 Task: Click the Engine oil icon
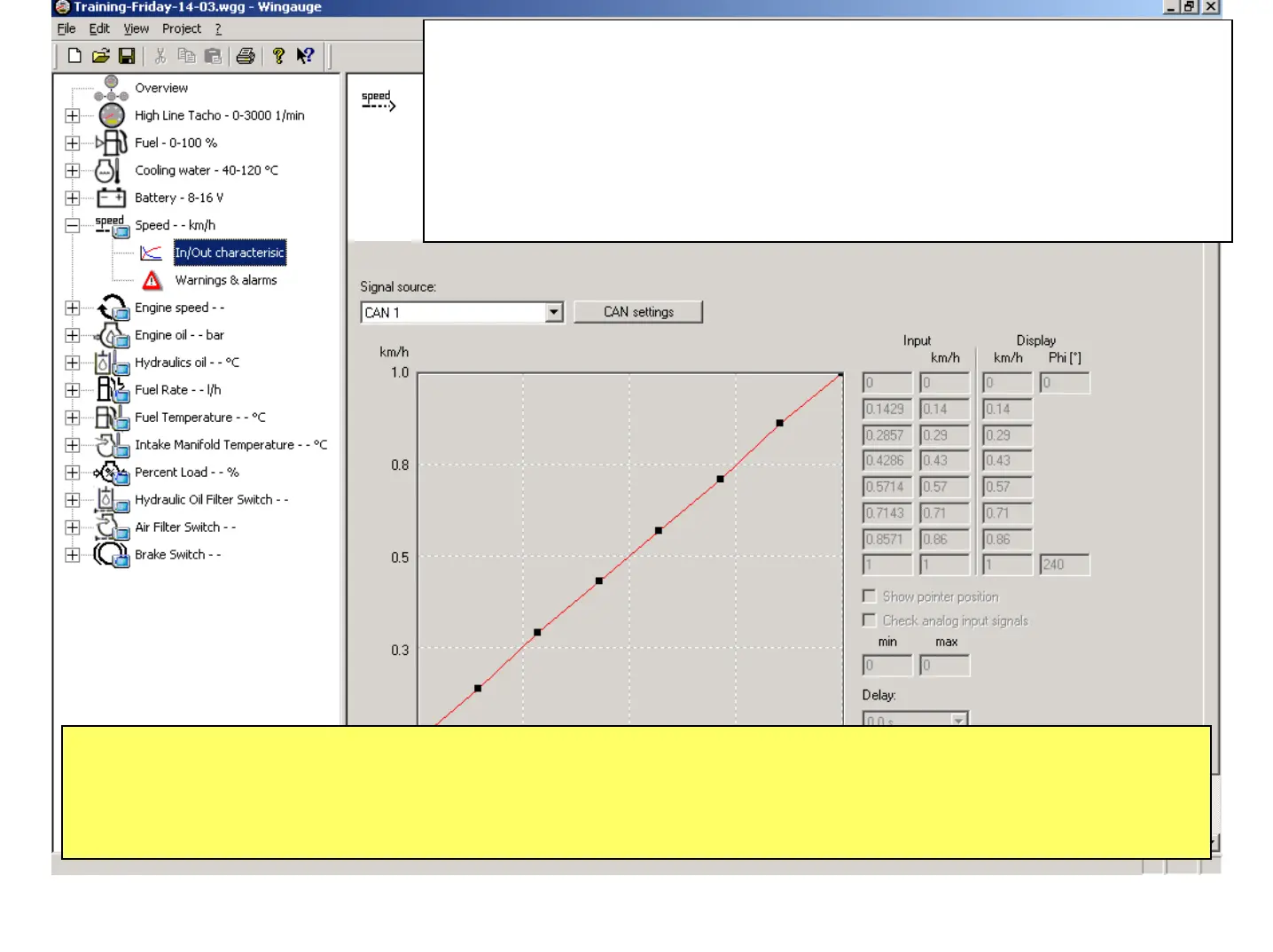(113, 335)
